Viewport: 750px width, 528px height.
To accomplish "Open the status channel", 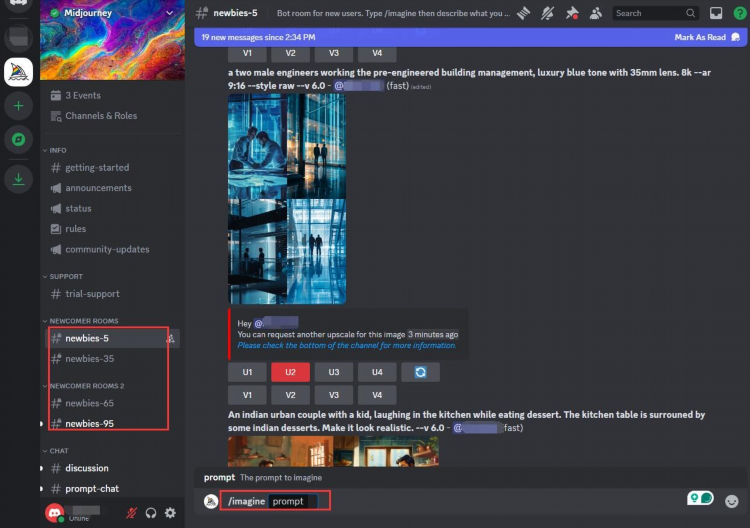I will tap(112, 209).
